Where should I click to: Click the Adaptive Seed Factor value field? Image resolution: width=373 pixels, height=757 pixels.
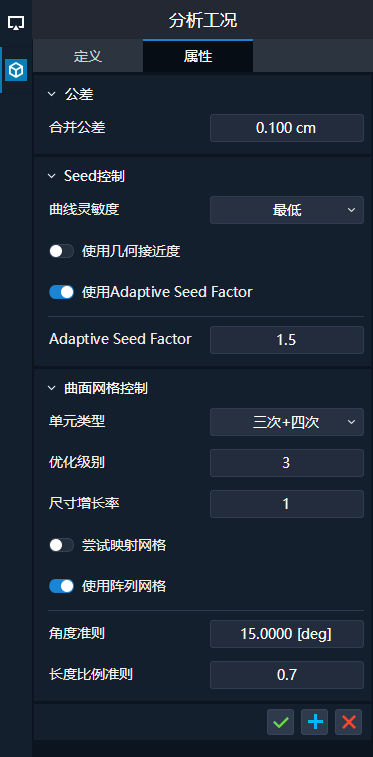287,340
